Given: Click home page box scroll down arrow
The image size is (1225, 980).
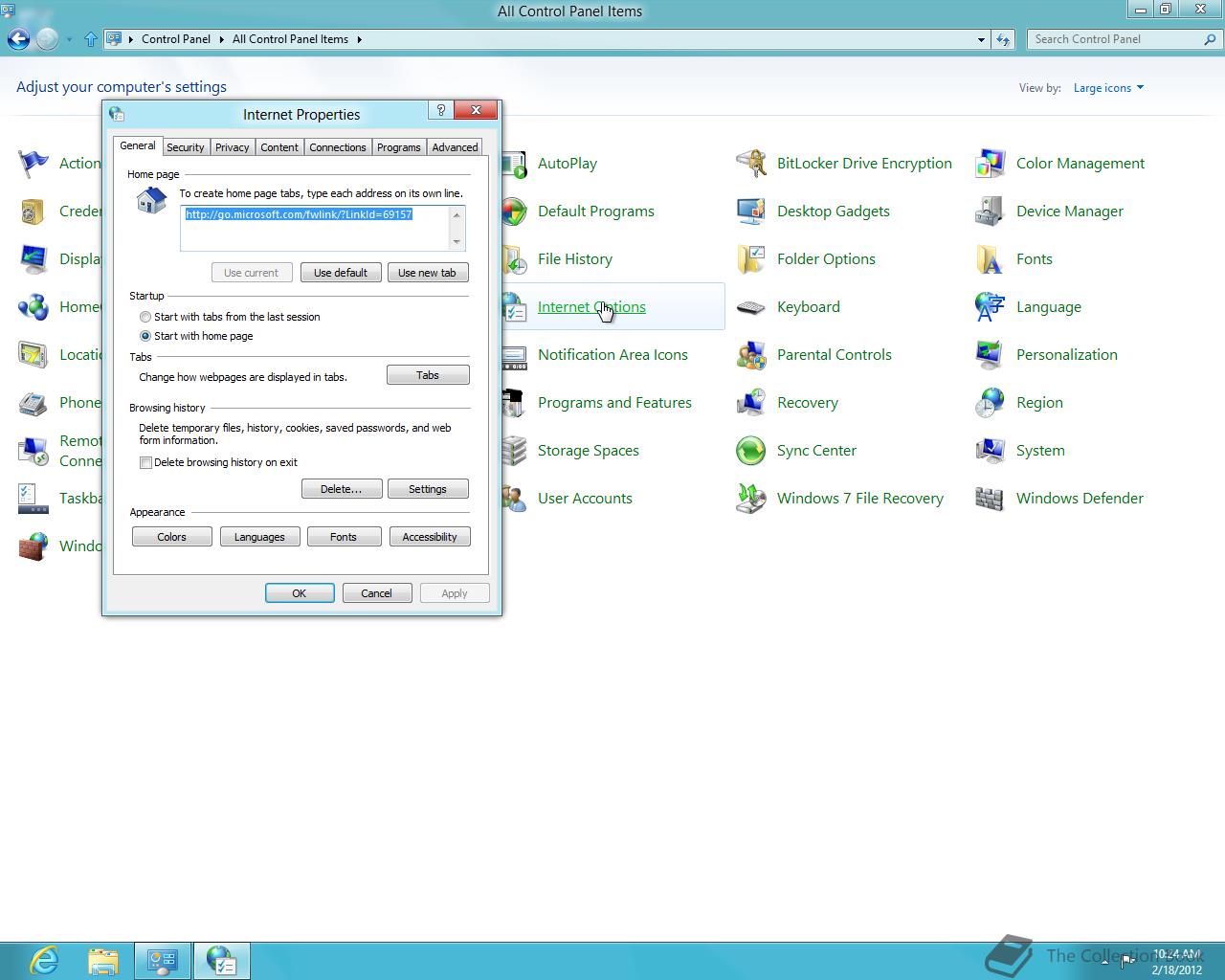Looking at the screenshot, I should click(x=457, y=242).
